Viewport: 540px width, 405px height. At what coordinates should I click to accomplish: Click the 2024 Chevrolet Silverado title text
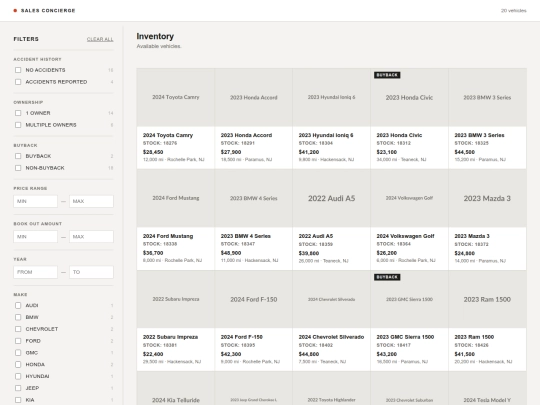pos(331,337)
